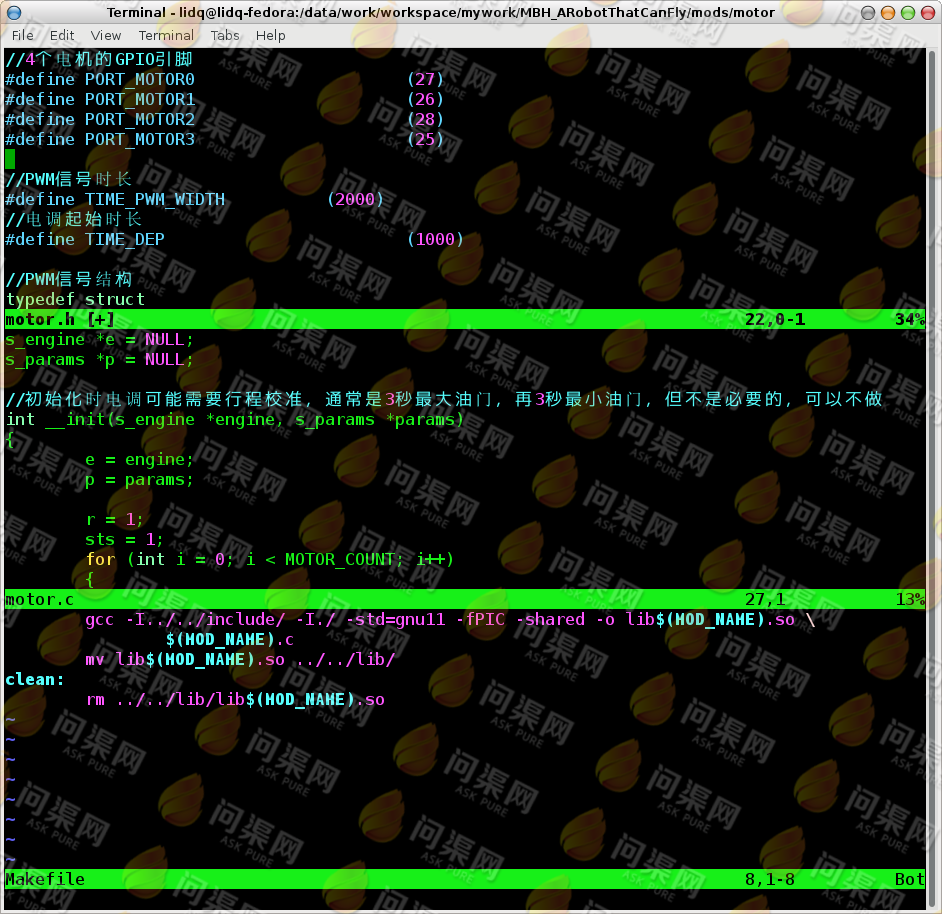Open the Terminal menu
The width and height of the screenshot is (942, 914).
pos(166,35)
